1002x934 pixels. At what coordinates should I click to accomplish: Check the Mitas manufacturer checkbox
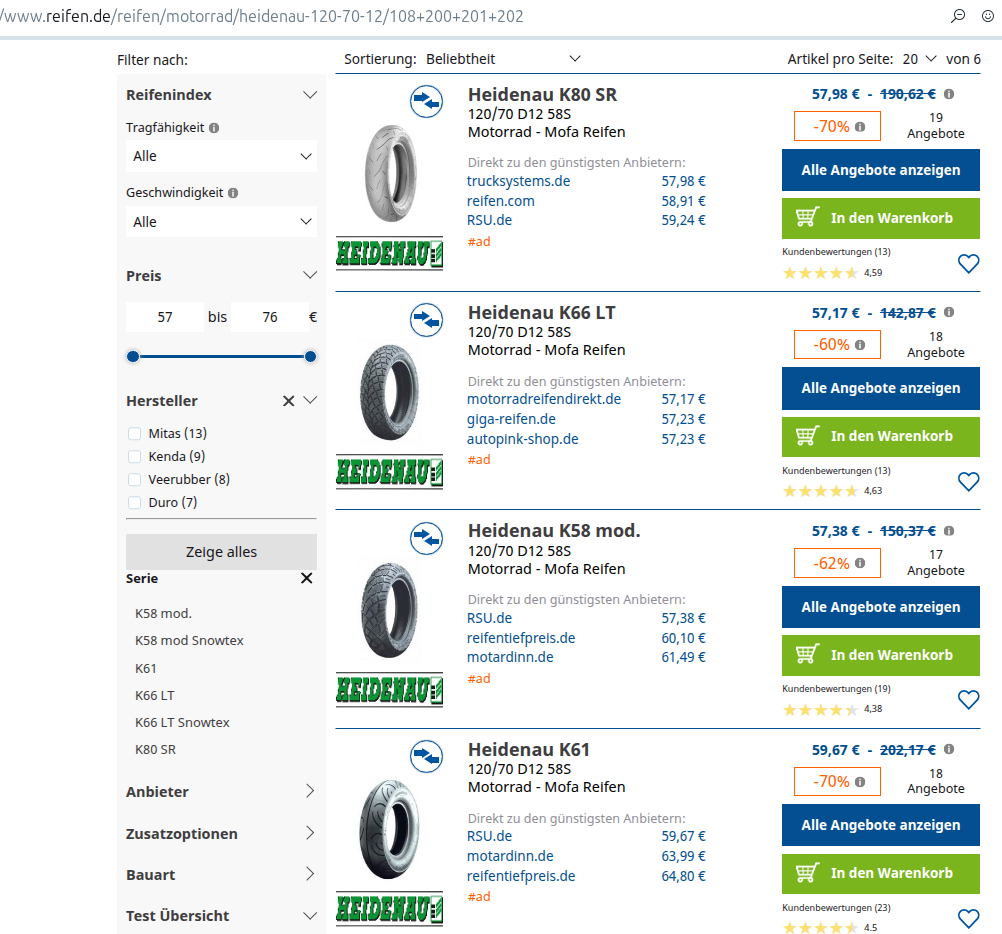(135, 434)
